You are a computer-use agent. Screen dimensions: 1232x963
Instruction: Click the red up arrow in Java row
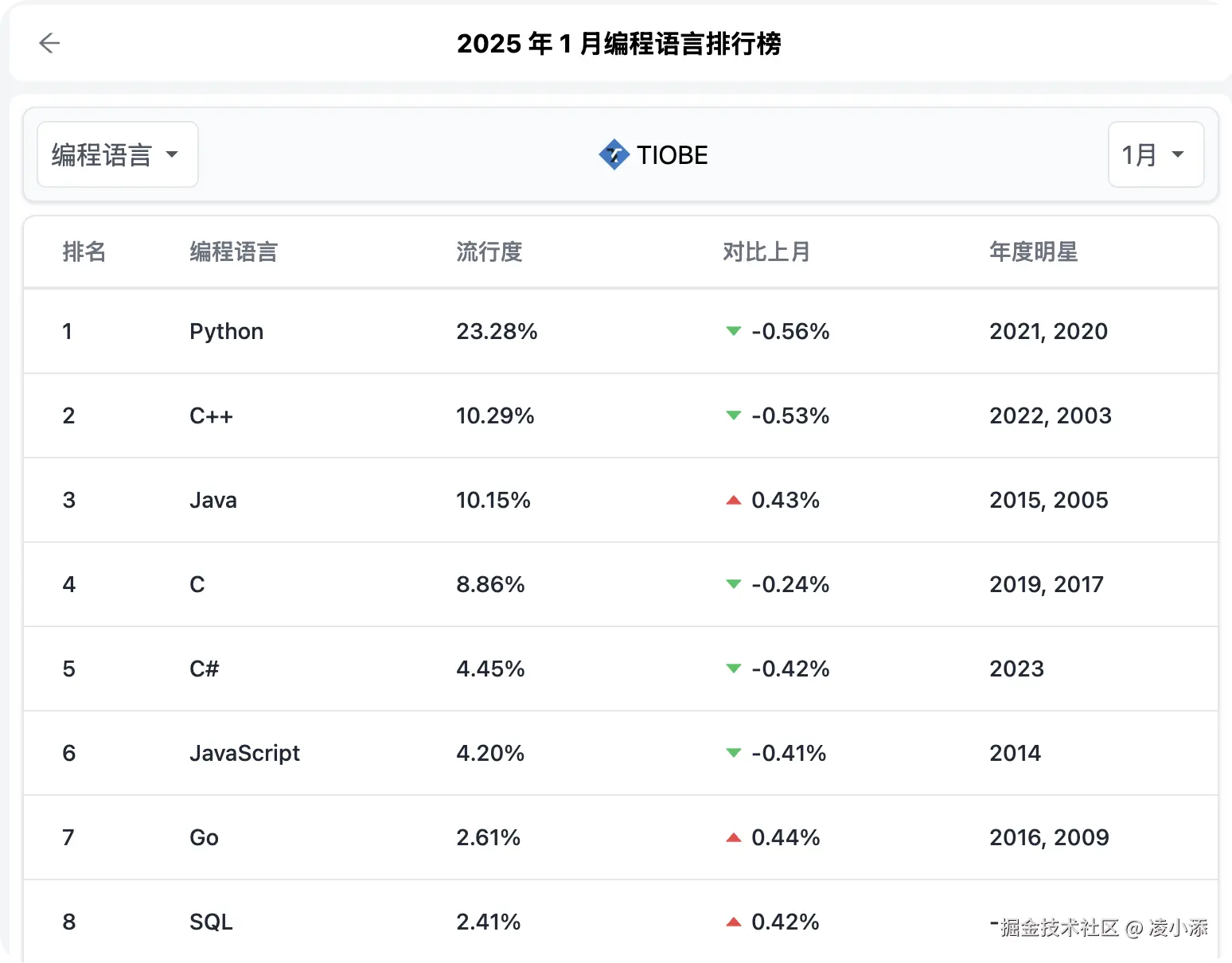(734, 500)
